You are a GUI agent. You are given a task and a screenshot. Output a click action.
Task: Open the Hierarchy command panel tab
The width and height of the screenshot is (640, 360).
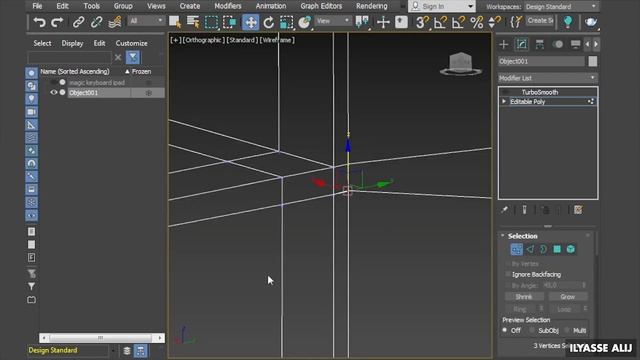coord(540,44)
